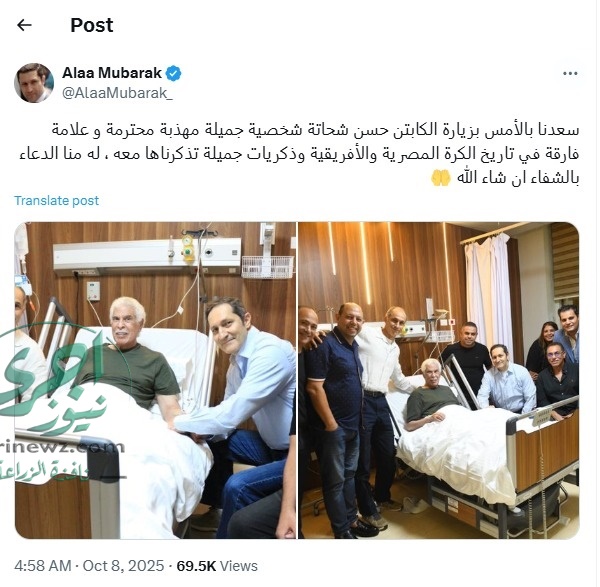Click the post timestamp 4:58 AM Oct 8, 2025
Screen dimensions: 600x587
(89, 566)
